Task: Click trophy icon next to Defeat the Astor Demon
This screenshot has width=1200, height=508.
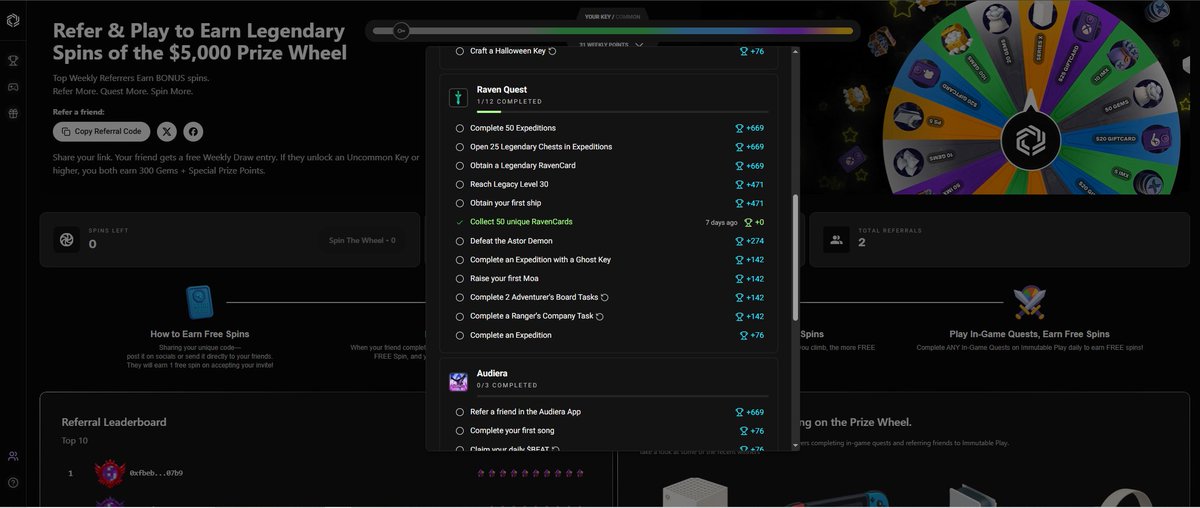Action: pyautogui.click(x=740, y=241)
